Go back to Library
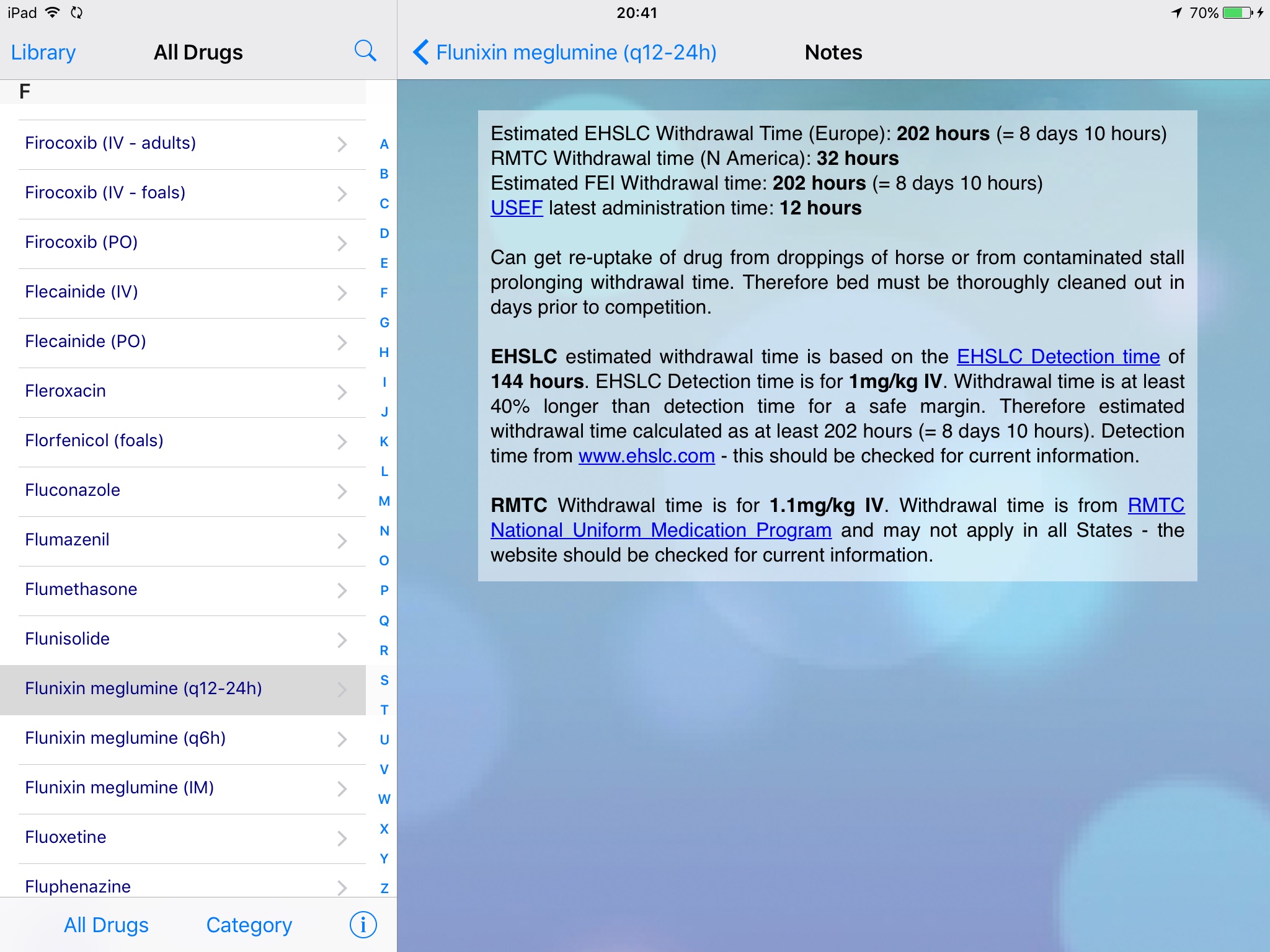 (43, 52)
